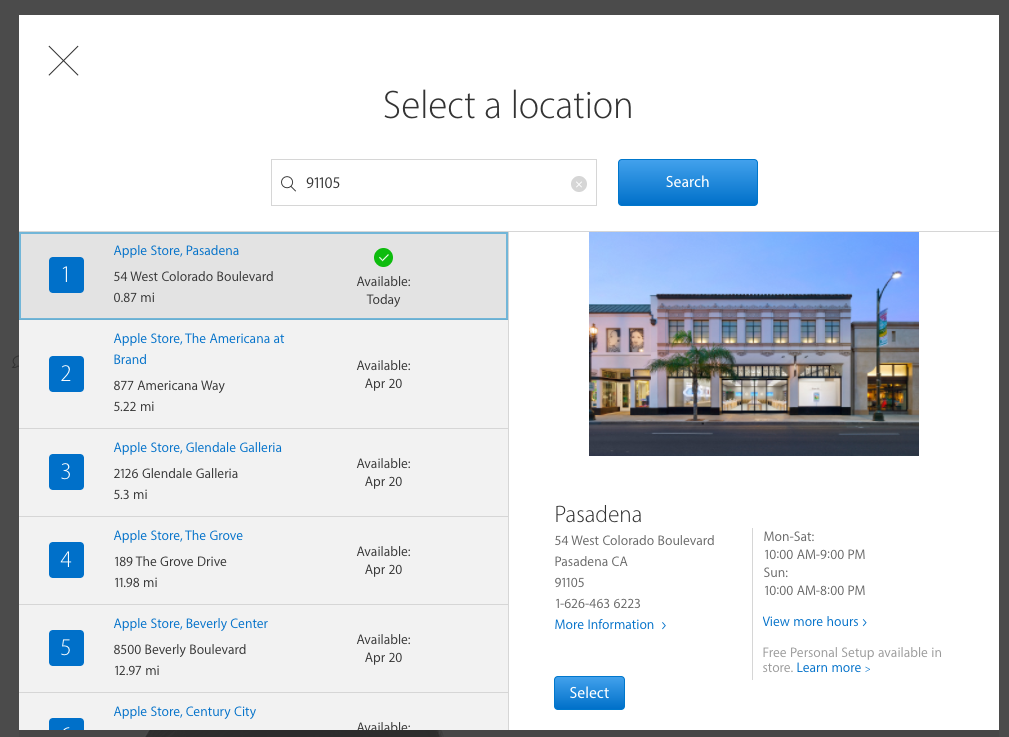1009x737 pixels.
Task: Open the Apple Store, Pasadena link
Action: (x=176, y=251)
